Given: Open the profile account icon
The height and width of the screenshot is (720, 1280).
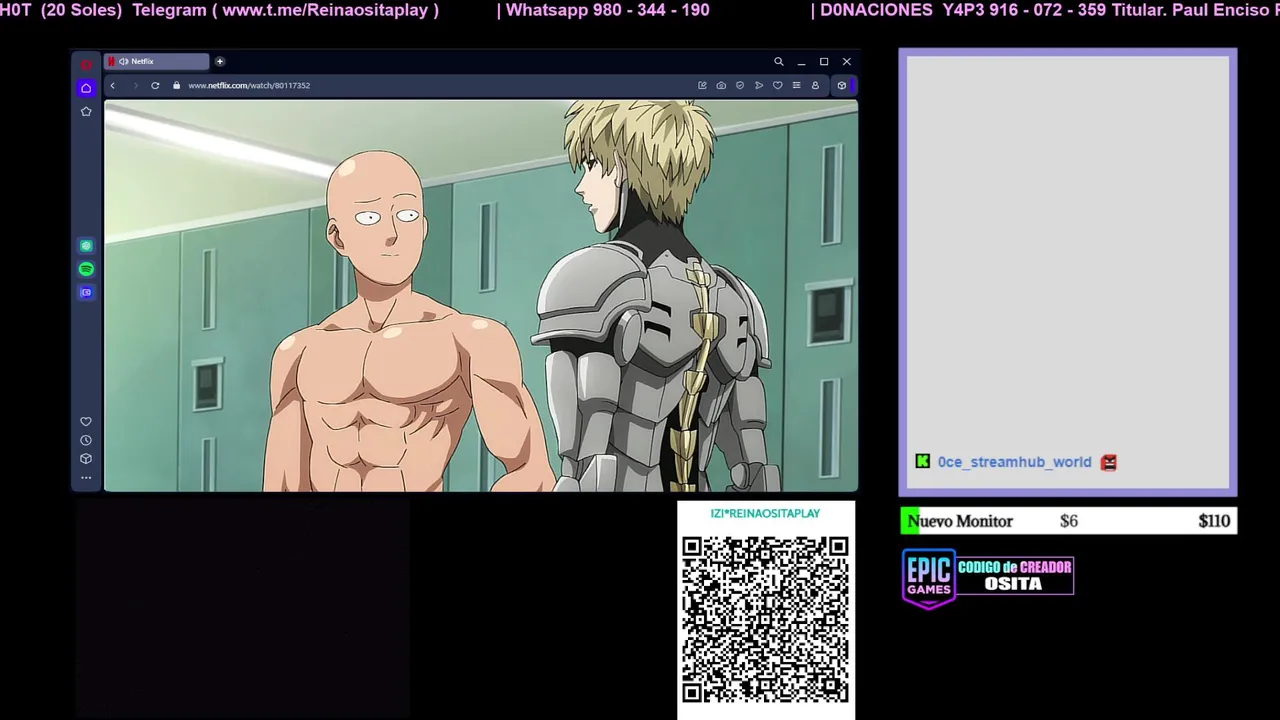Looking at the screenshot, I should click(x=815, y=85).
